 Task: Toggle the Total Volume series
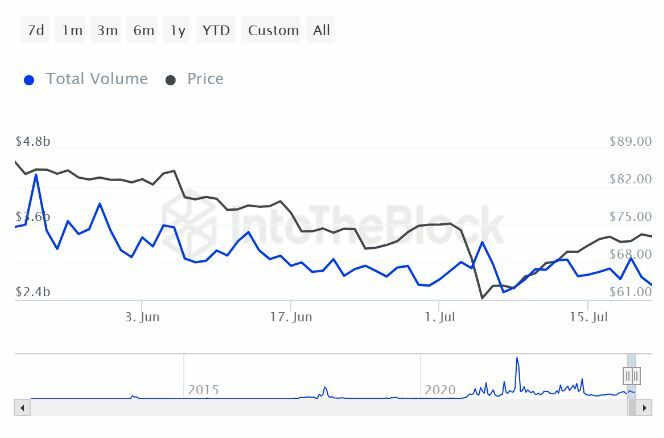(96, 79)
